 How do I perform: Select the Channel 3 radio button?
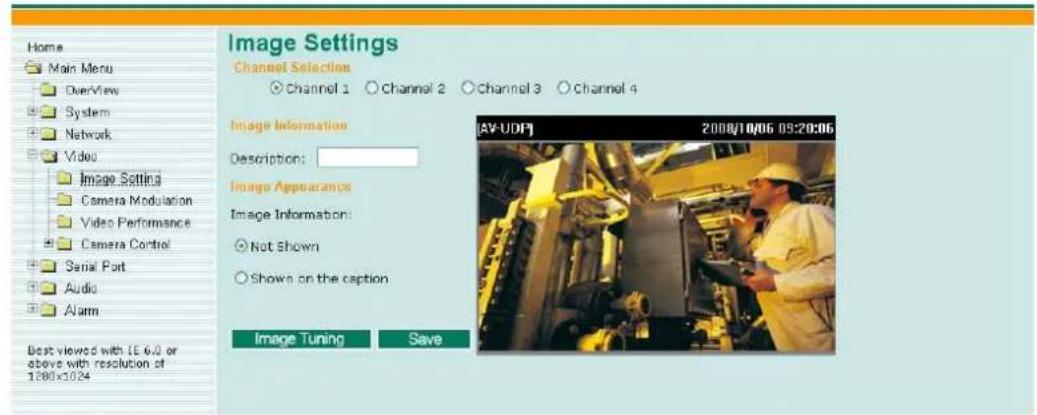coord(468,89)
